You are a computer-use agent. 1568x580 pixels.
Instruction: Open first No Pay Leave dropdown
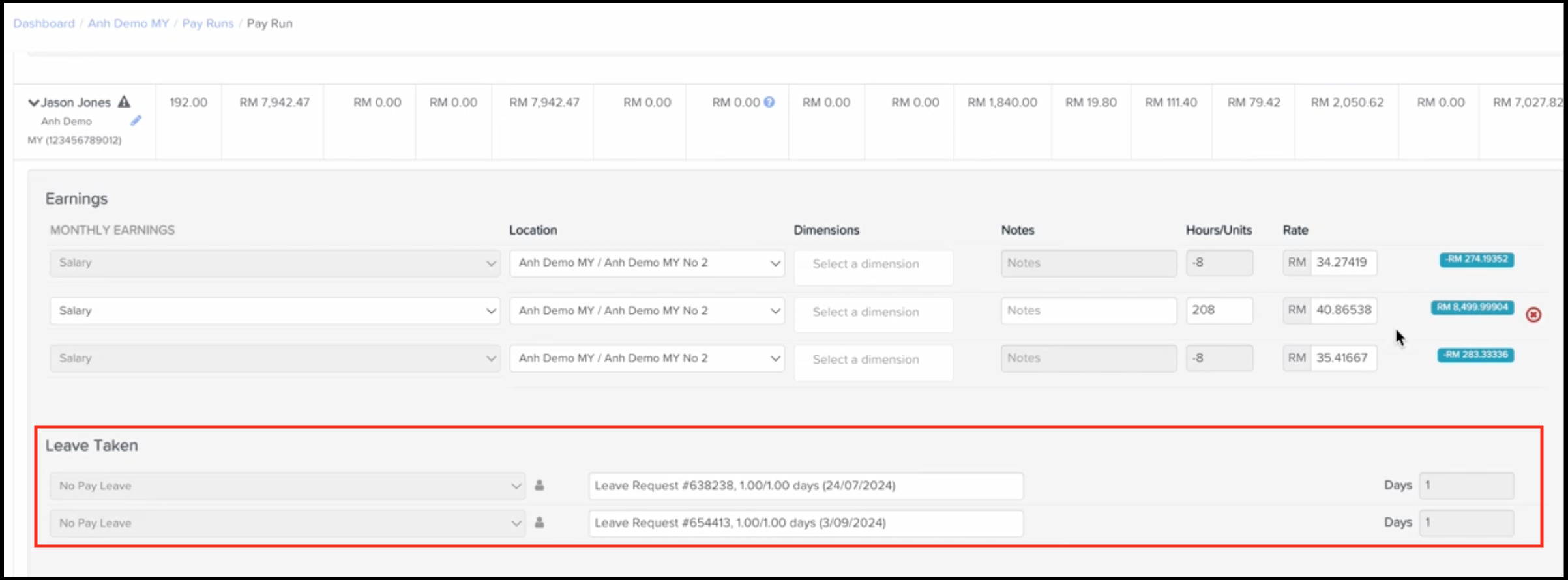(287, 486)
